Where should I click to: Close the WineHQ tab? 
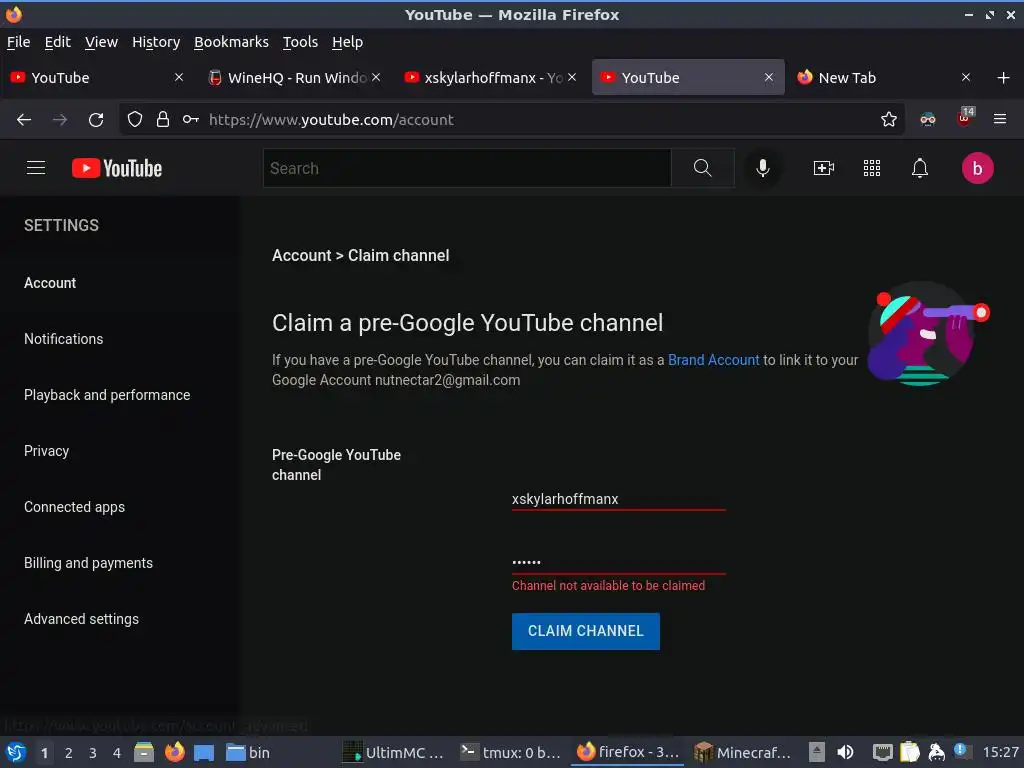[376, 77]
